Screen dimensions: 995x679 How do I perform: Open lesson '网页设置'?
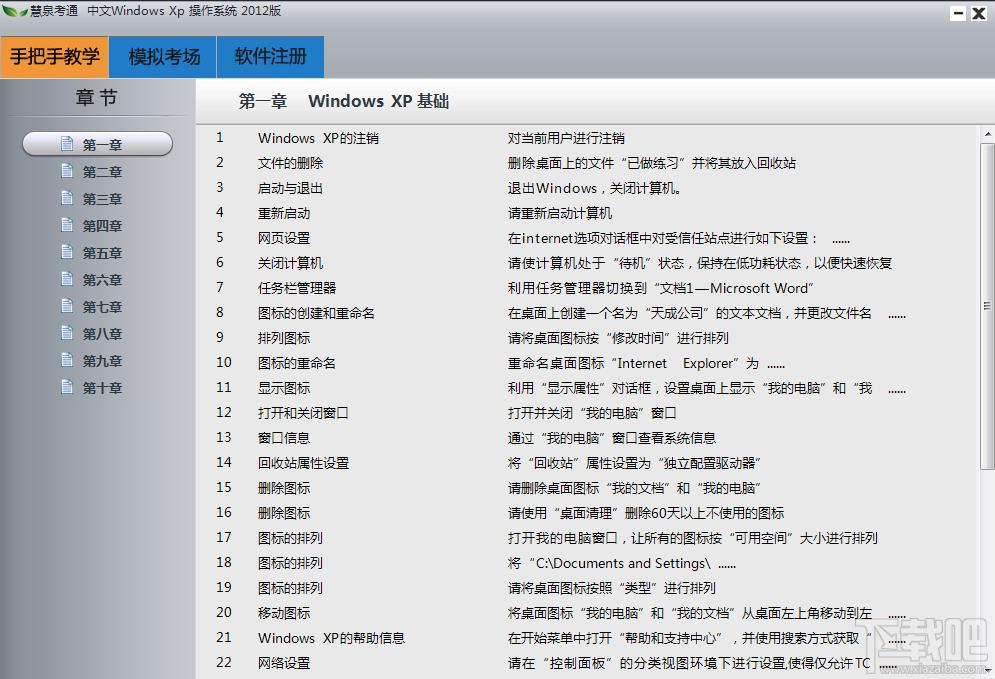click(x=284, y=238)
